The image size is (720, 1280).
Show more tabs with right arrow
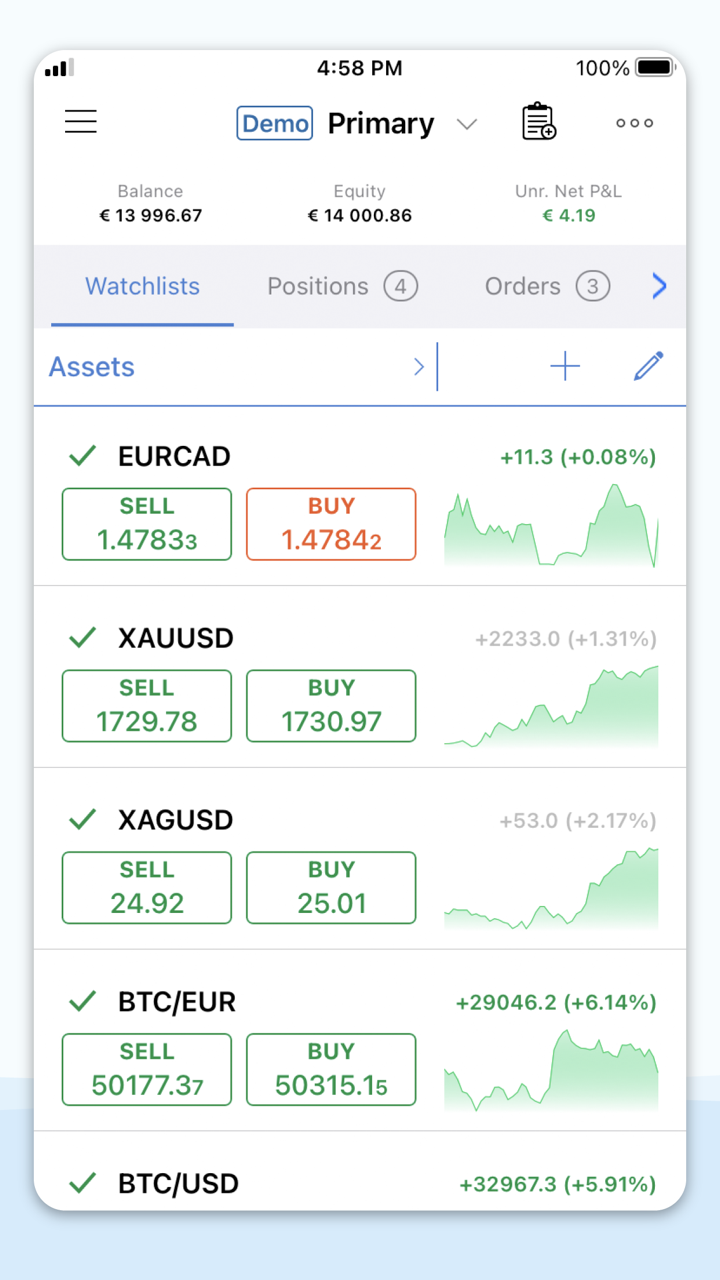pos(659,287)
